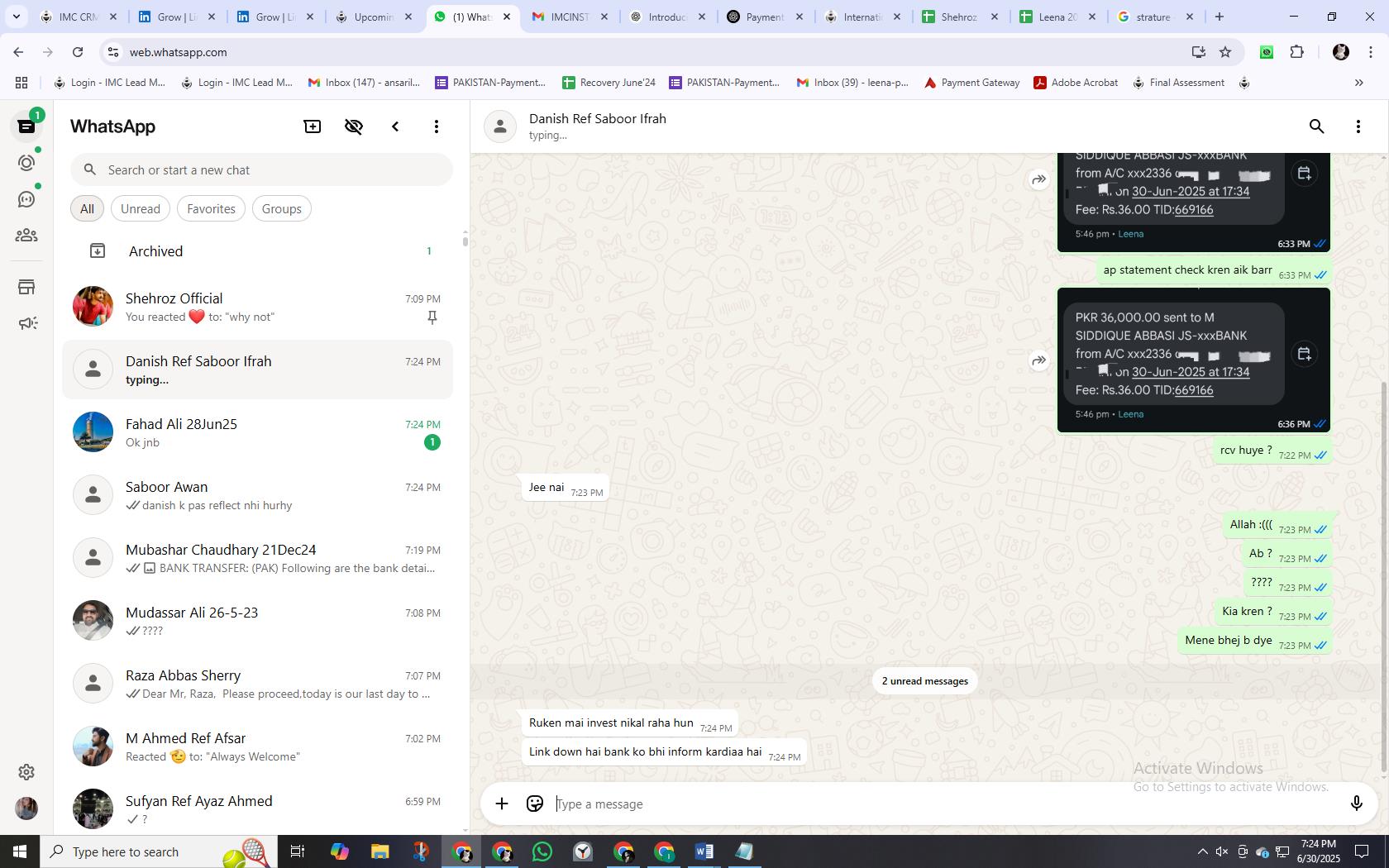Open Shehroz Official chat
The height and width of the screenshot is (868, 1389).
(x=258, y=307)
